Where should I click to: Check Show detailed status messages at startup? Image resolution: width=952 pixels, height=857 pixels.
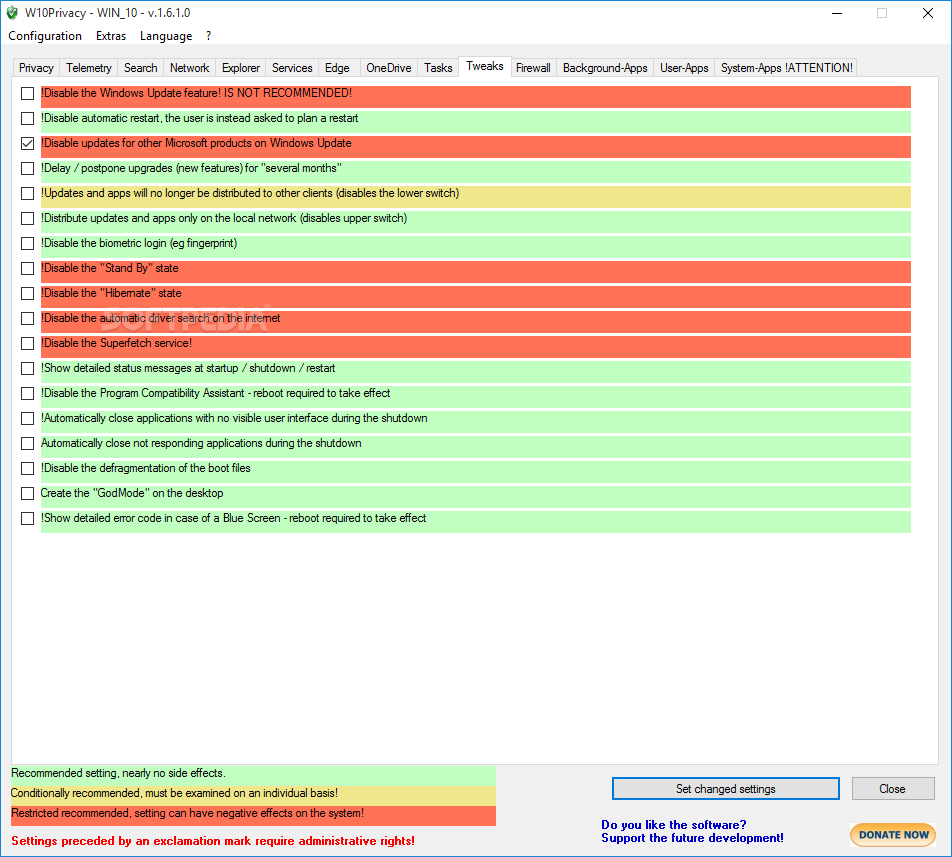tap(27, 368)
